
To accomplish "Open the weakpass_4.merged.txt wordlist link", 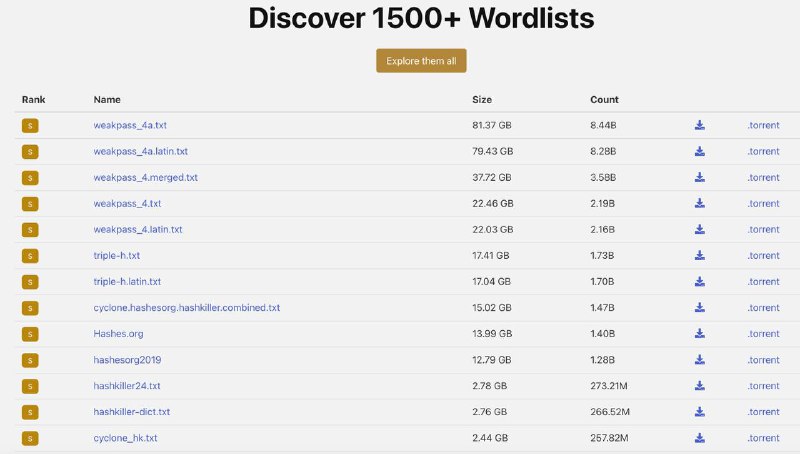I will pyautogui.click(x=145, y=177).
